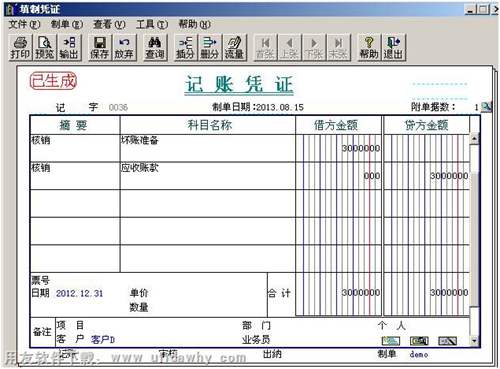Screen dimensions: 500x369
Task: Click 删分 delete entry icon
Action: (x=210, y=48)
